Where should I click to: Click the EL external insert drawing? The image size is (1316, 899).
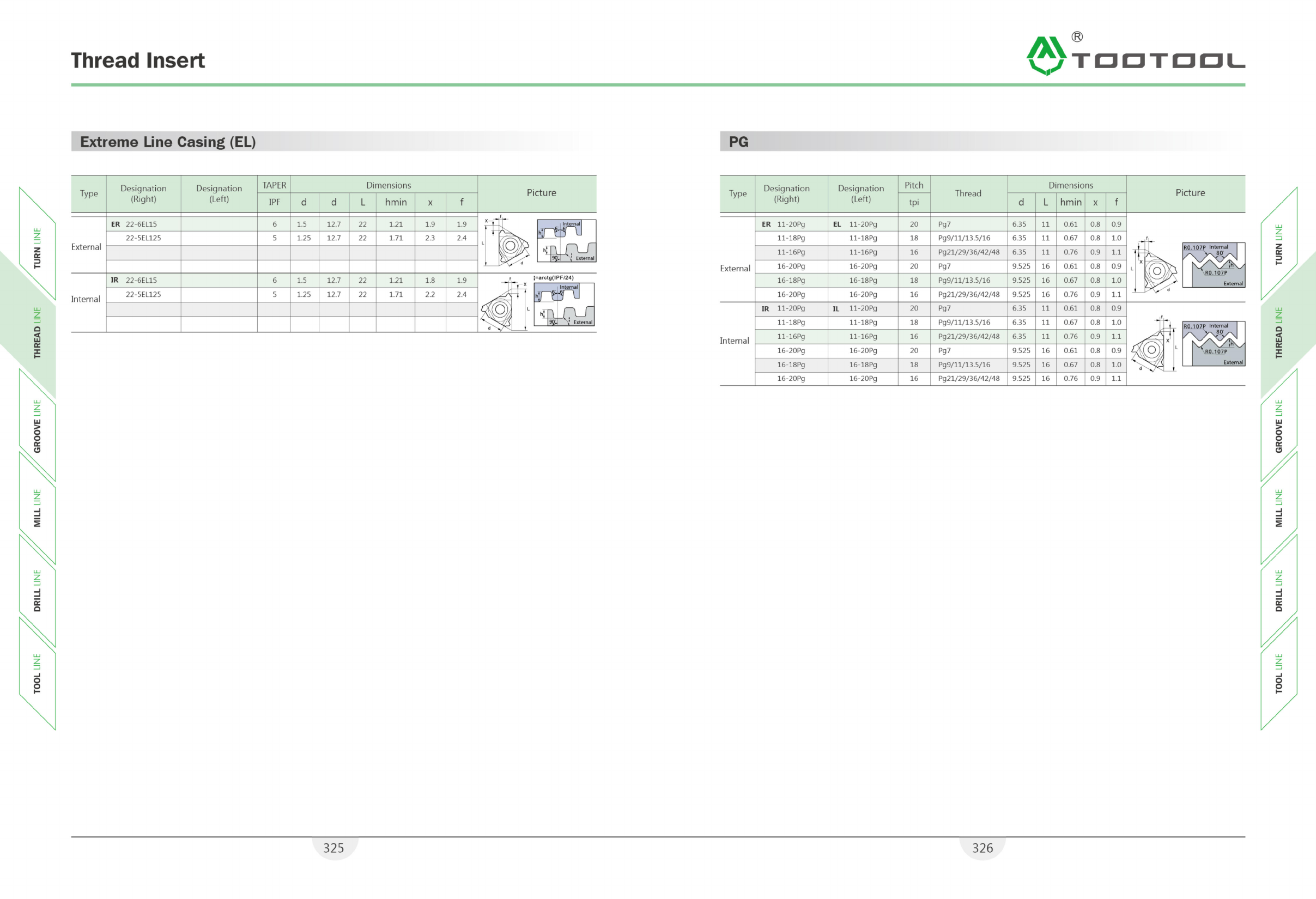tap(505, 241)
